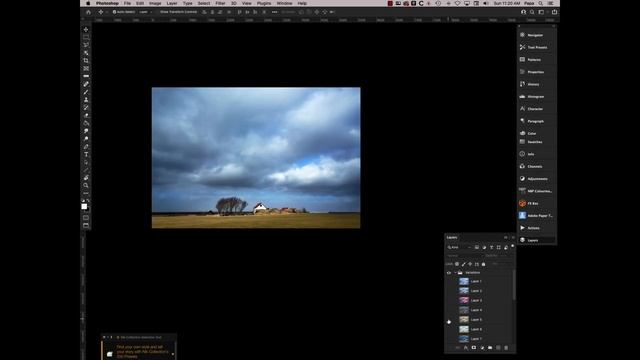The image size is (640, 360).
Task: Toggle lock image pixels brush icon
Action: (x=463, y=264)
